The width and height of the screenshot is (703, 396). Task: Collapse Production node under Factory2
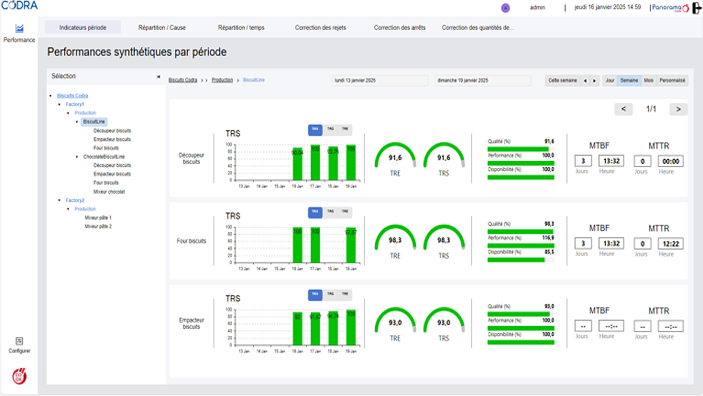(68, 209)
